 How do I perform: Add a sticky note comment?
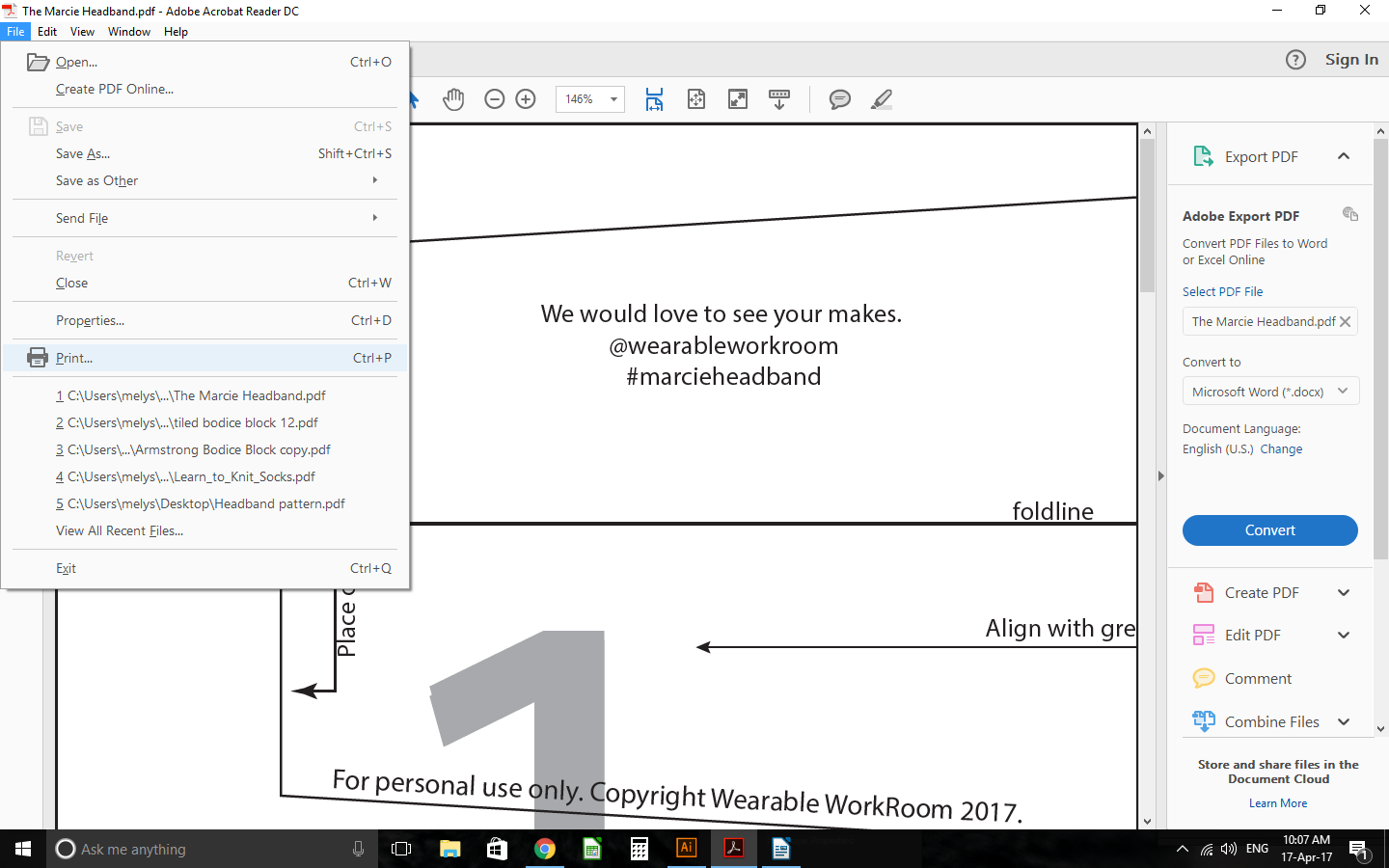coord(840,99)
